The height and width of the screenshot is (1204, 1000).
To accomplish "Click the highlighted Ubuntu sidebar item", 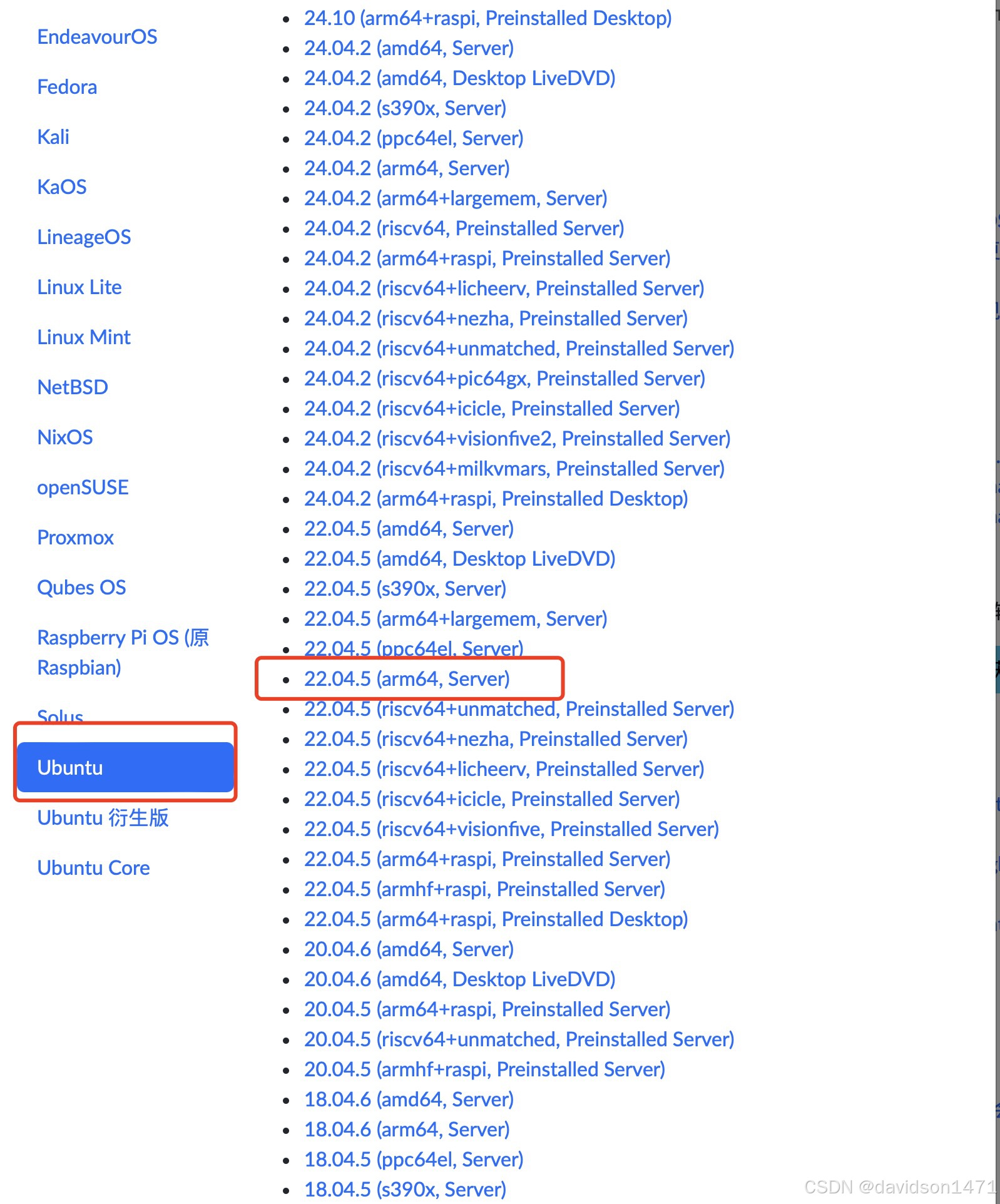I will point(125,767).
